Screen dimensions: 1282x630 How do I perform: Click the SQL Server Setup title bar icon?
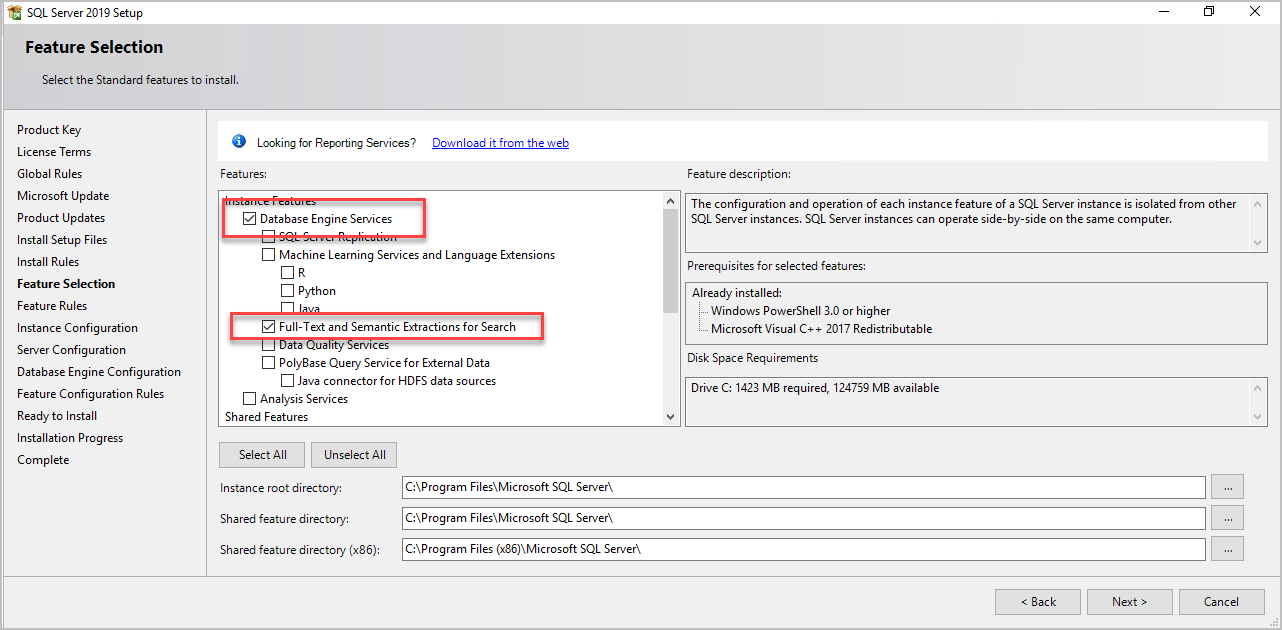pos(15,11)
